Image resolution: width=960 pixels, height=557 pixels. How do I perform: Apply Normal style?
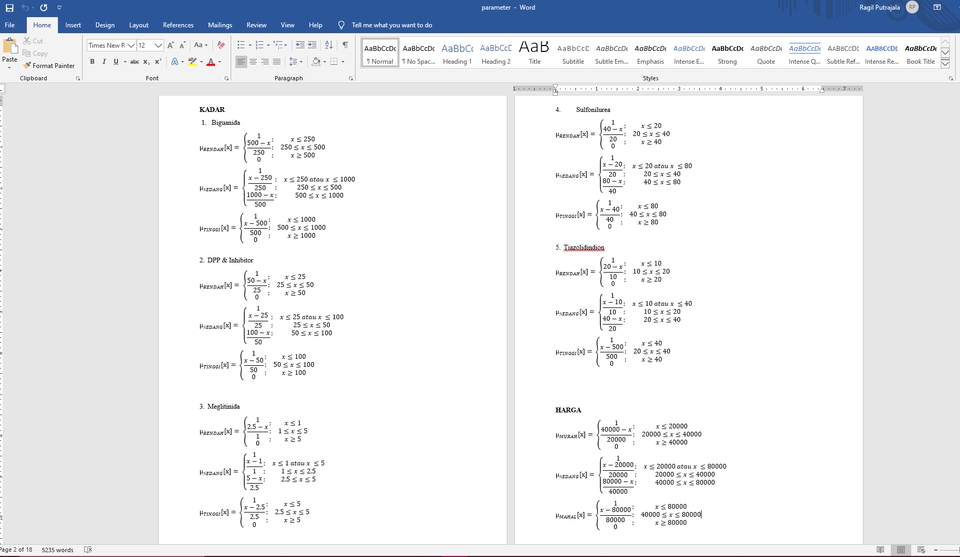point(380,53)
